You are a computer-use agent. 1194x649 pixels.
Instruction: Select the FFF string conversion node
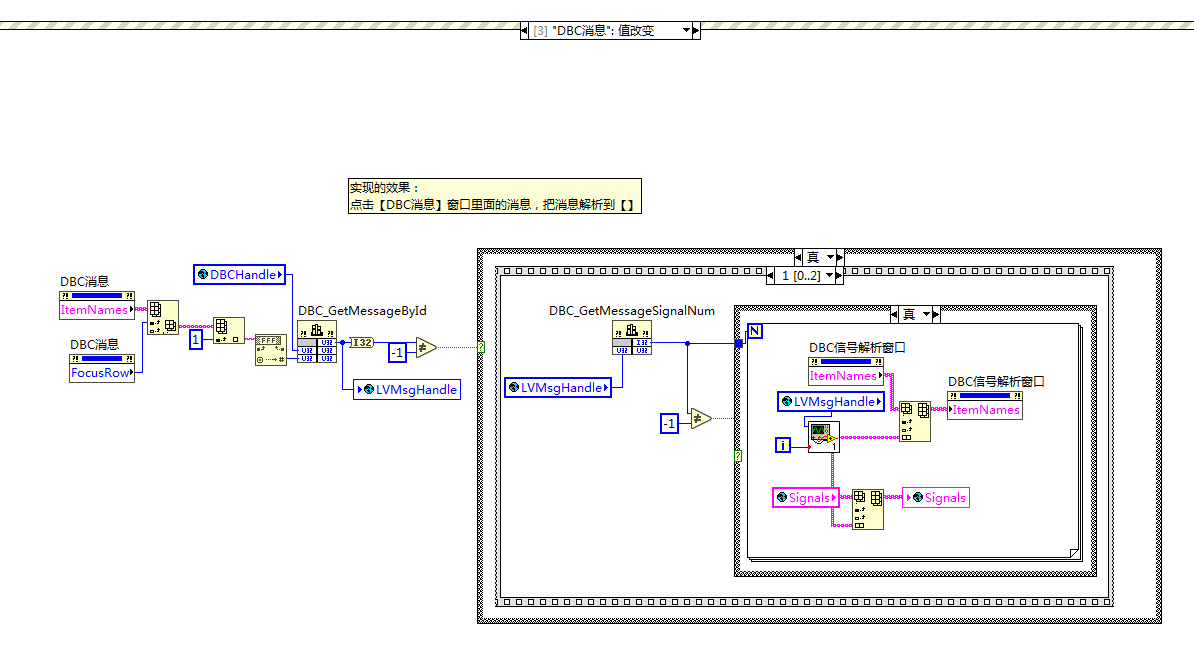270,350
